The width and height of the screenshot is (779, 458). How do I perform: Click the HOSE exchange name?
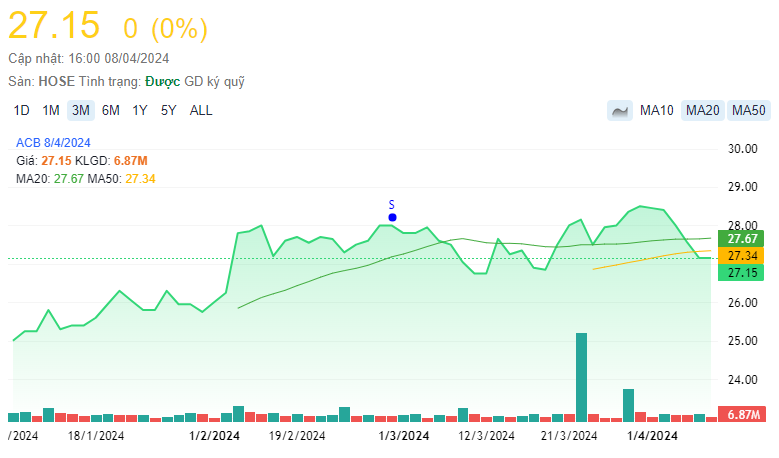click(55, 81)
